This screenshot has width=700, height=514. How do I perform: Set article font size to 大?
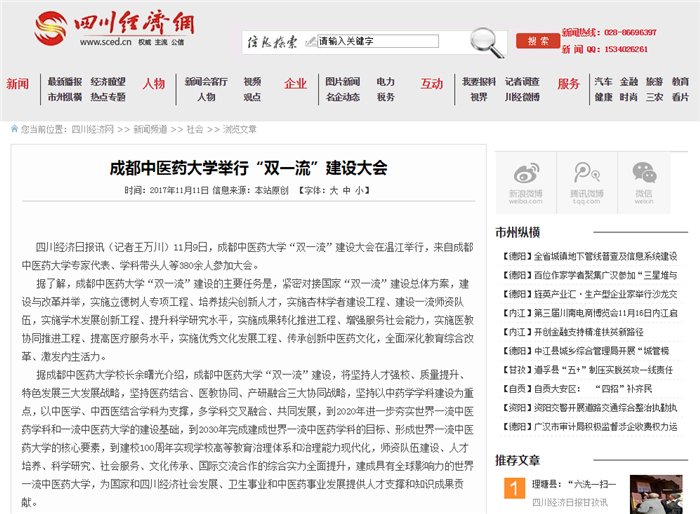pyautogui.click(x=335, y=189)
